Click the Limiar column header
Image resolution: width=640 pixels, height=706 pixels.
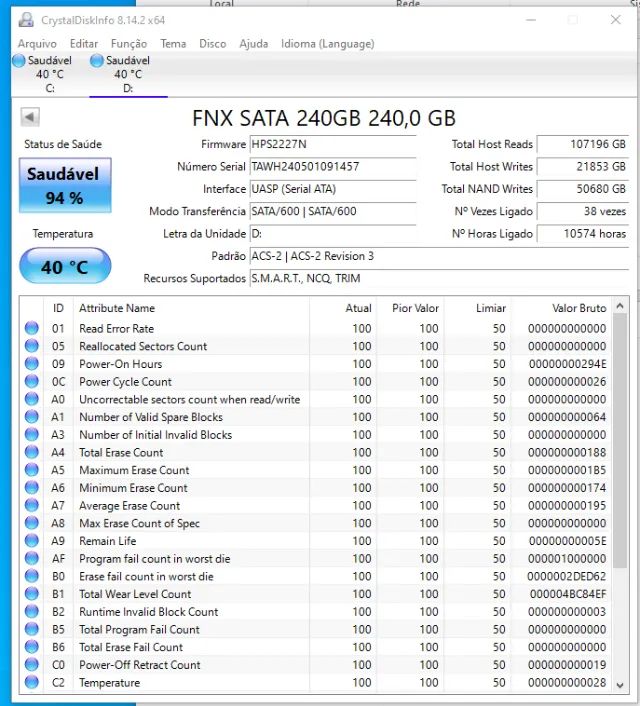tap(477, 308)
